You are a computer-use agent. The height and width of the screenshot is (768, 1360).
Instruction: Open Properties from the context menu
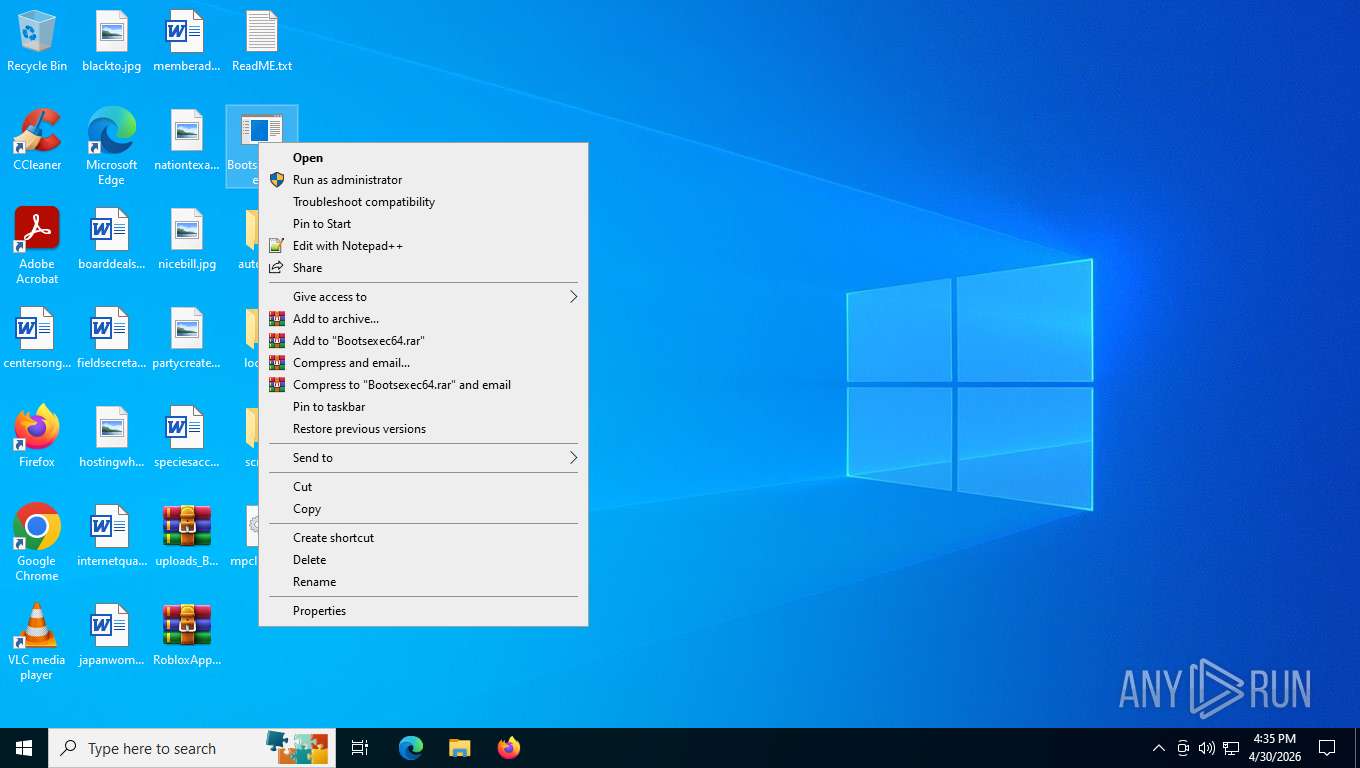pyautogui.click(x=424, y=611)
